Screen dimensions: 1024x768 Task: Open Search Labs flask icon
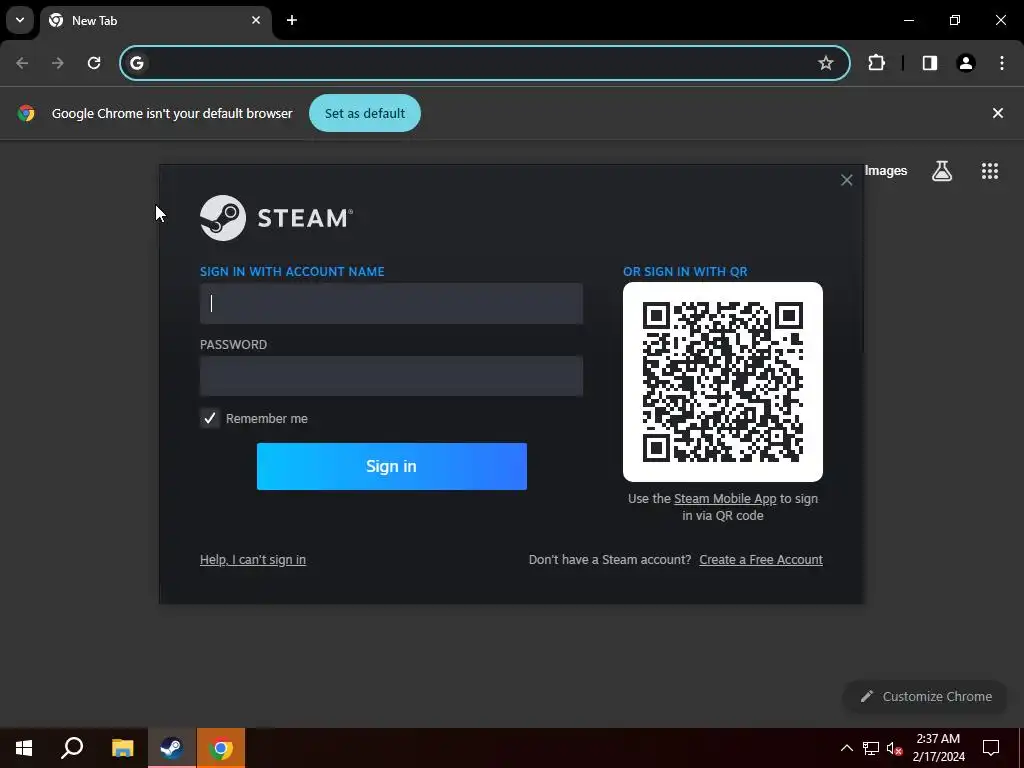[942, 171]
